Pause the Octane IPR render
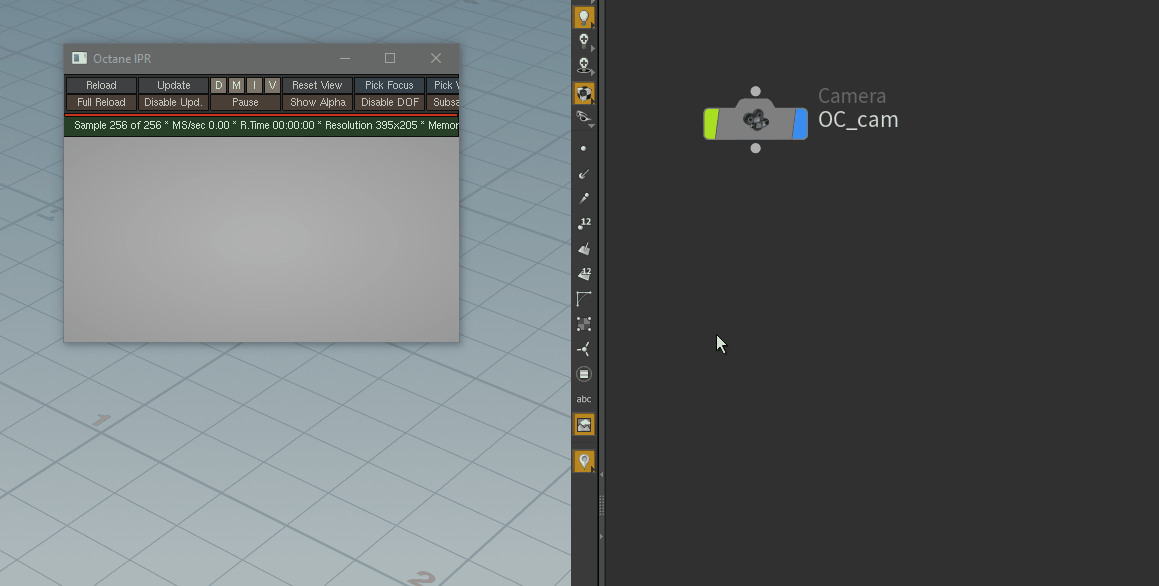Image resolution: width=1159 pixels, height=586 pixels. click(x=245, y=102)
